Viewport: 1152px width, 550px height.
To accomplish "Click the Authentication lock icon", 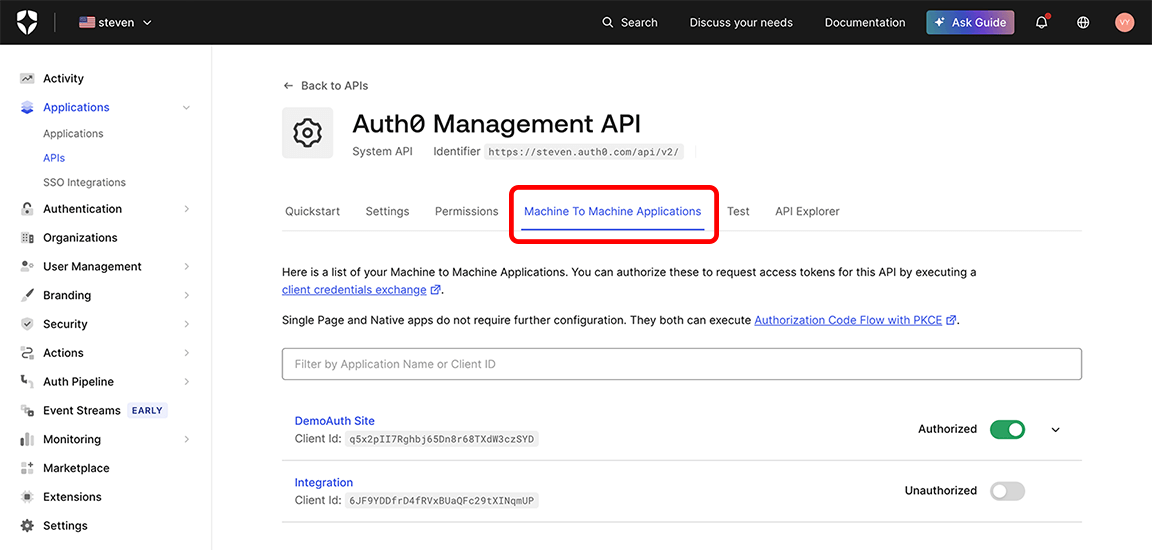I will (x=27, y=209).
